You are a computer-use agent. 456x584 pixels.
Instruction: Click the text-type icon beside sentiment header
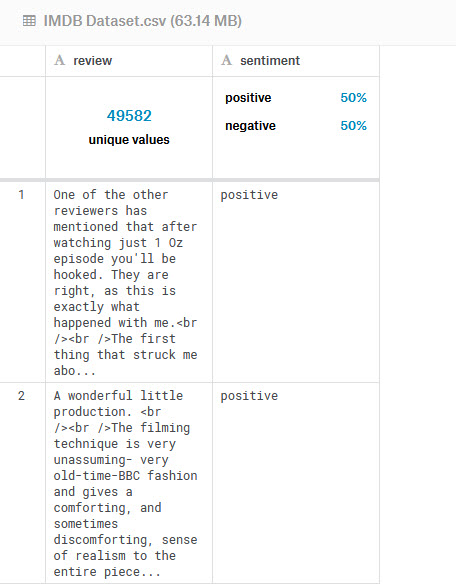tap(227, 60)
